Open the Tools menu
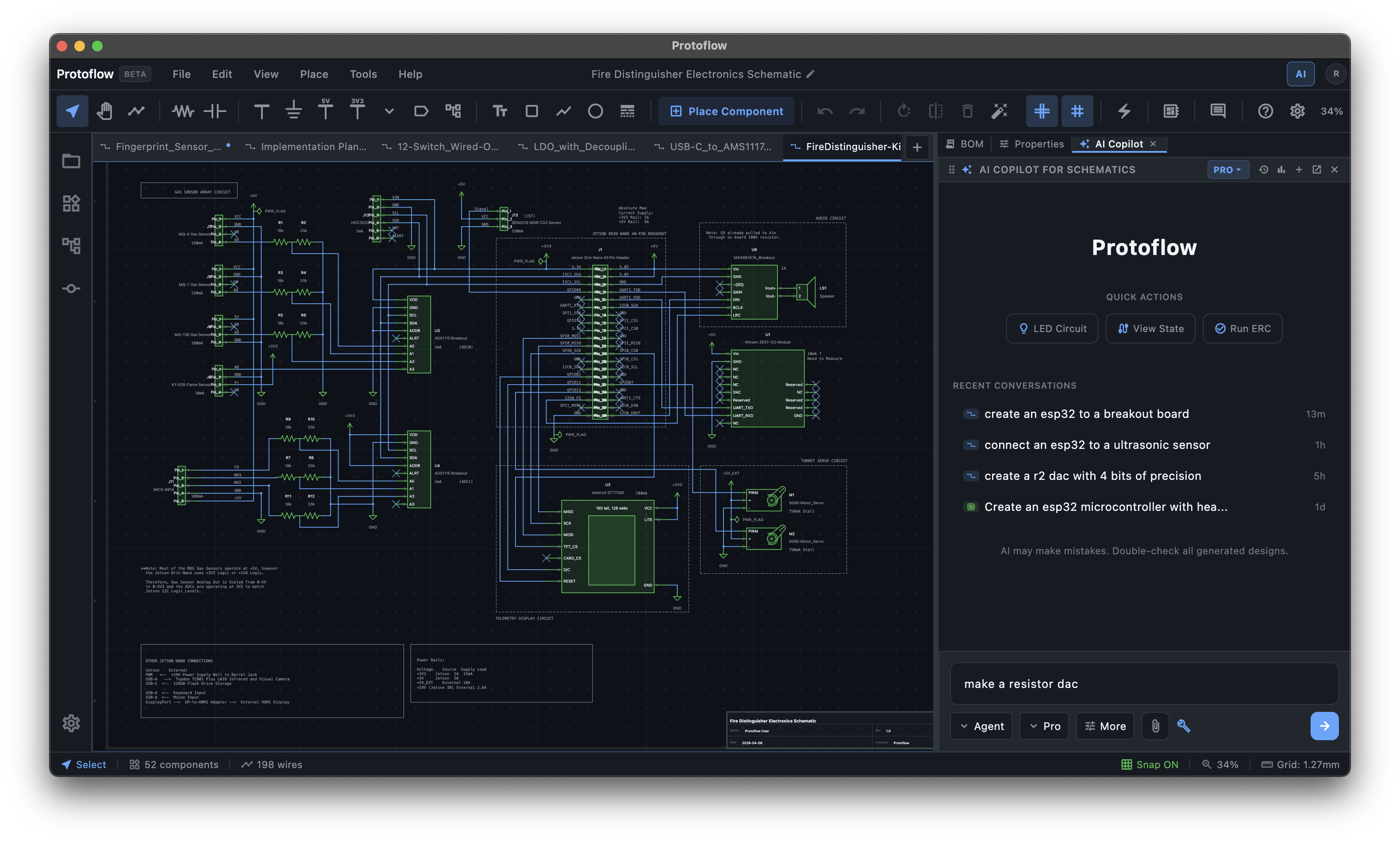The width and height of the screenshot is (1400, 842). tap(363, 74)
